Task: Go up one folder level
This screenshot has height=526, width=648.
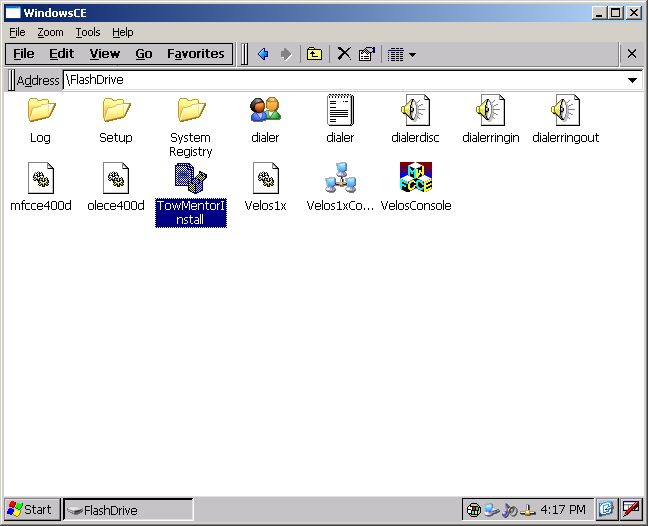Action: (x=314, y=54)
